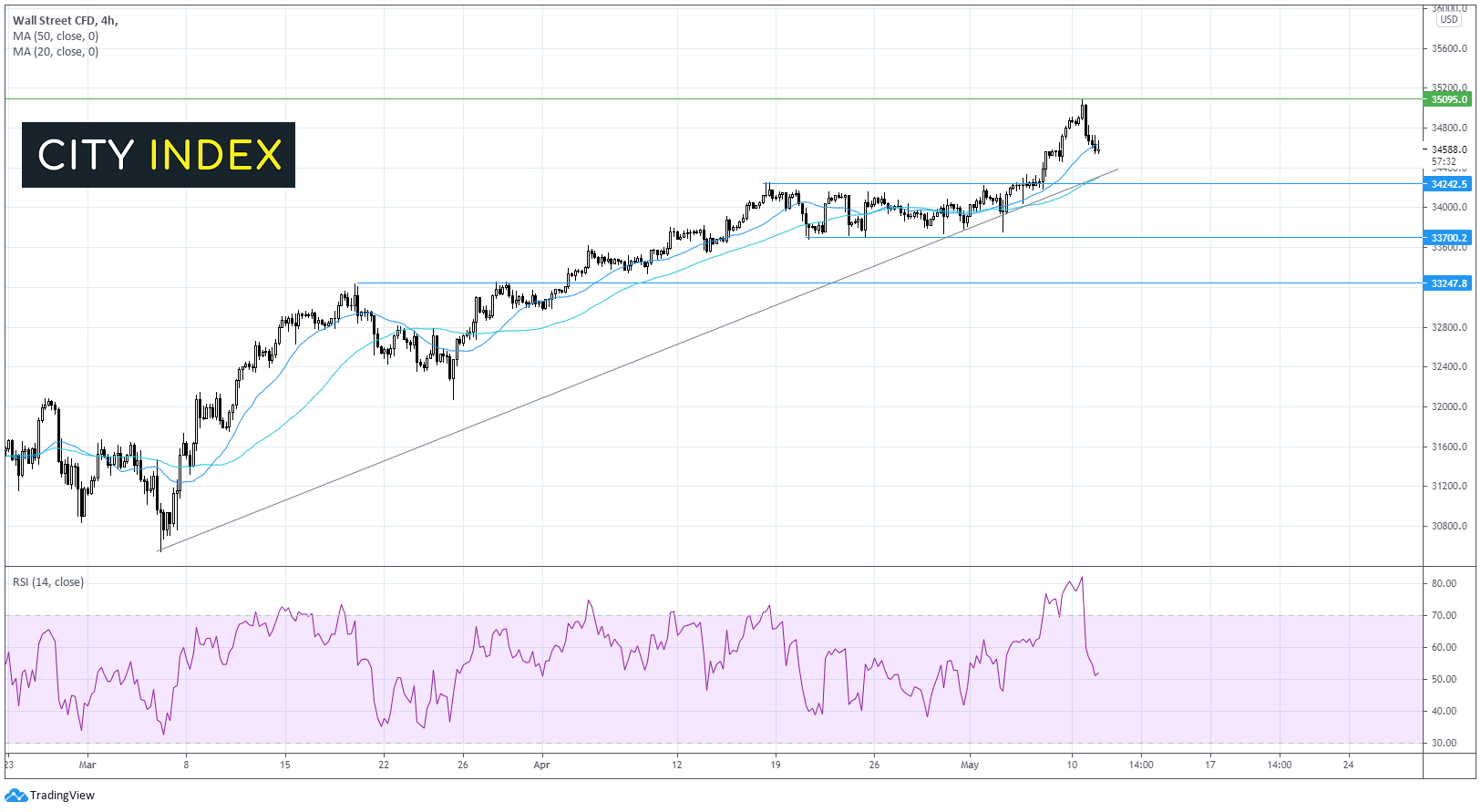Select the green 35095.0 price label
1481x812 pixels.
[x=1448, y=99]
